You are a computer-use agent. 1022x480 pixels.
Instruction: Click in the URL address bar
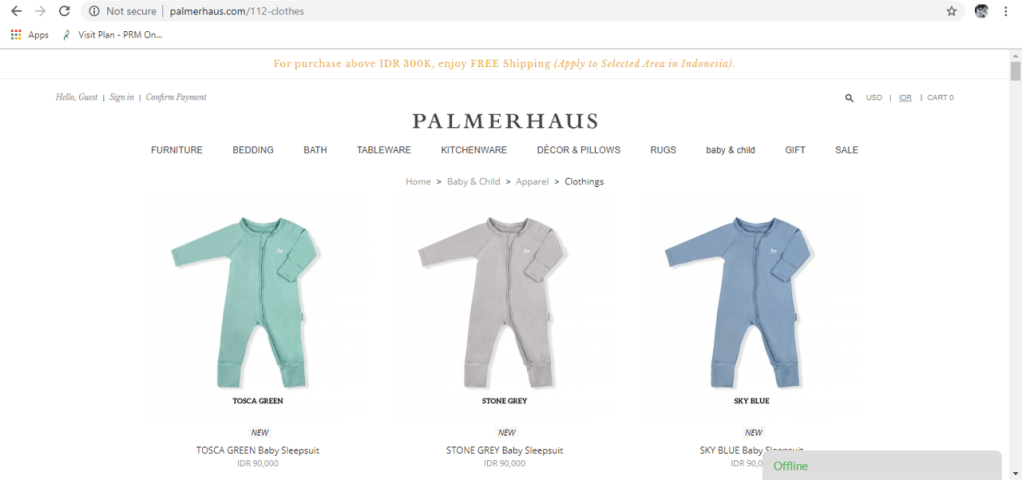tap(521, 11)
